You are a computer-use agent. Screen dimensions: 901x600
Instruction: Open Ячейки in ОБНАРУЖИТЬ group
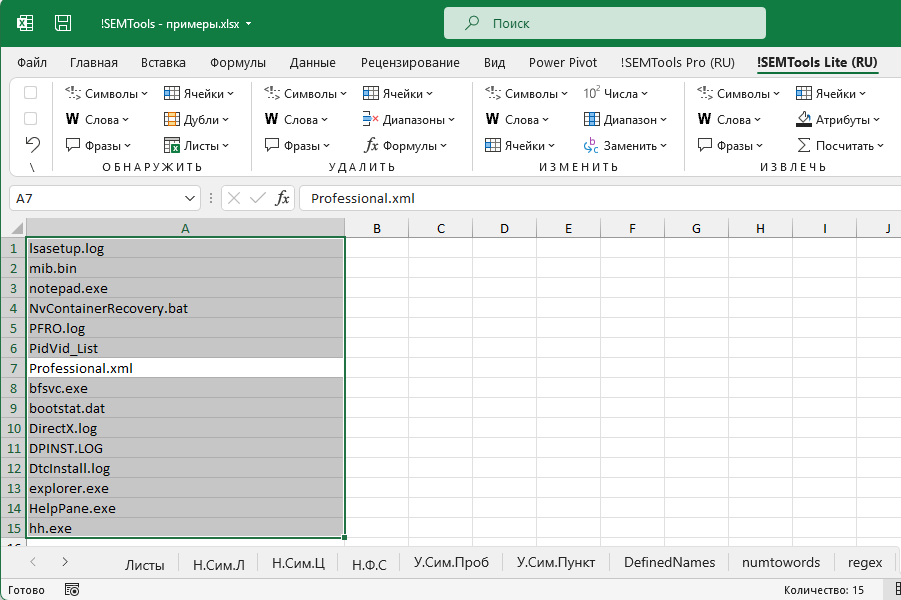199,93
